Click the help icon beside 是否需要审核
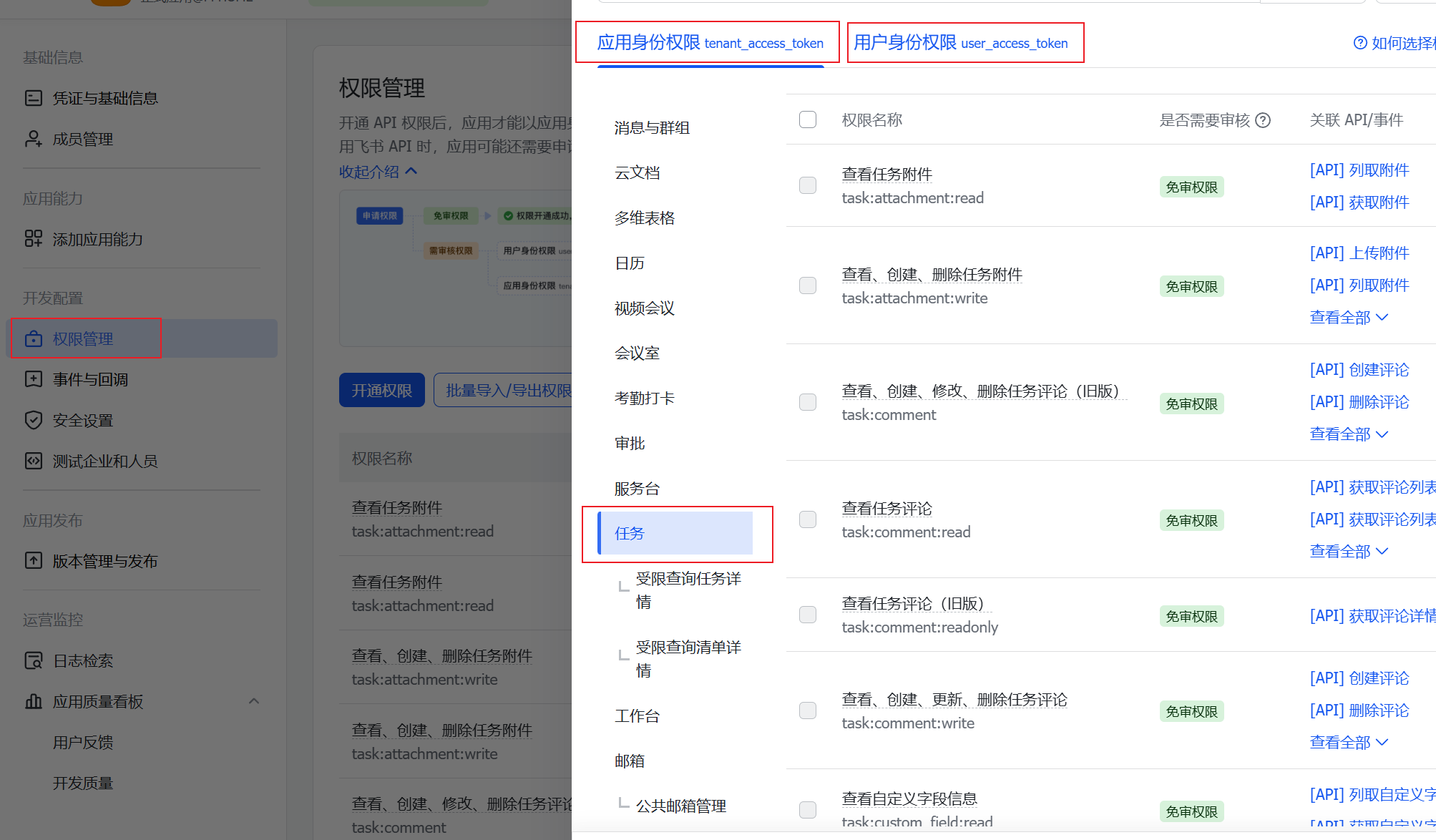The width and height of the screenshot is (1436, 840). [x=1264, y=120]
